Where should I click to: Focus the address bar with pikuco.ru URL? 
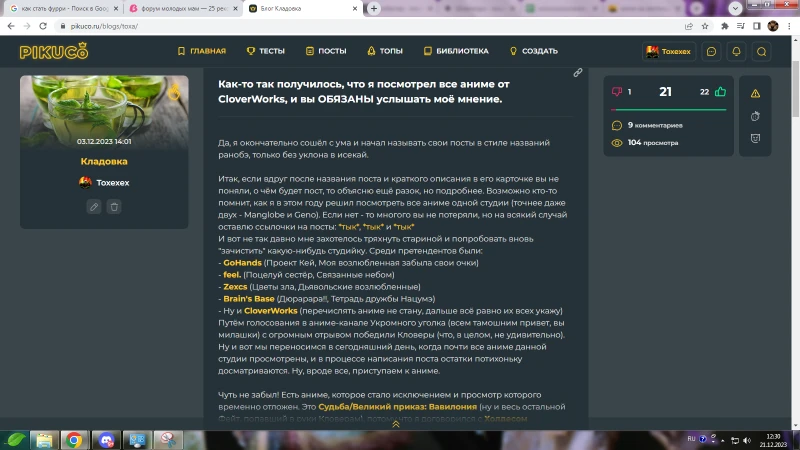click(367, 26)
